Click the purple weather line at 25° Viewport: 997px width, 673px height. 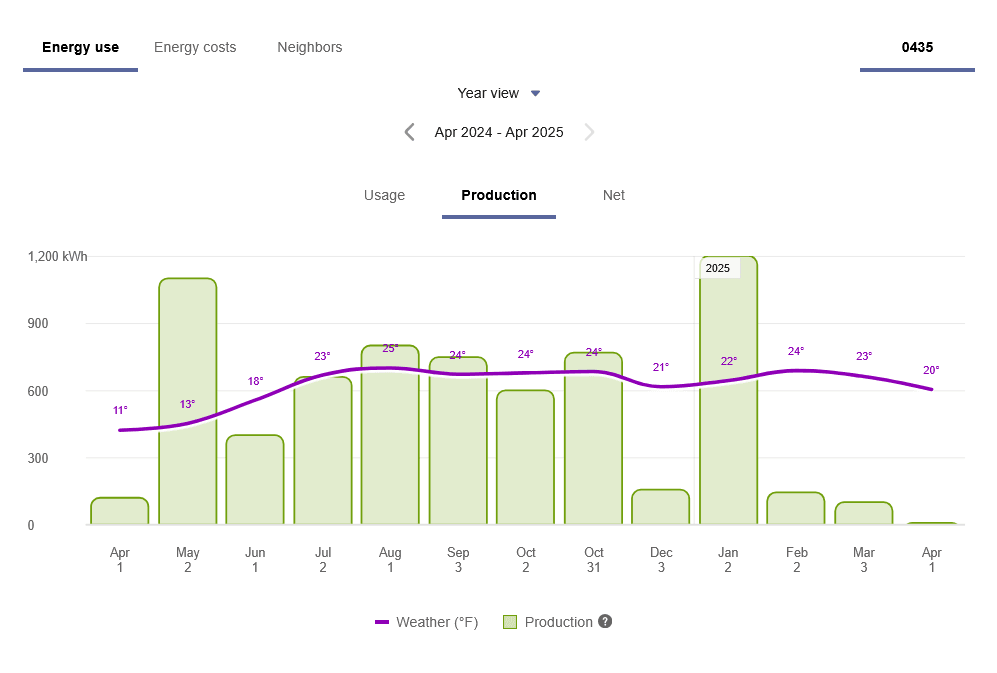(390, 368)
